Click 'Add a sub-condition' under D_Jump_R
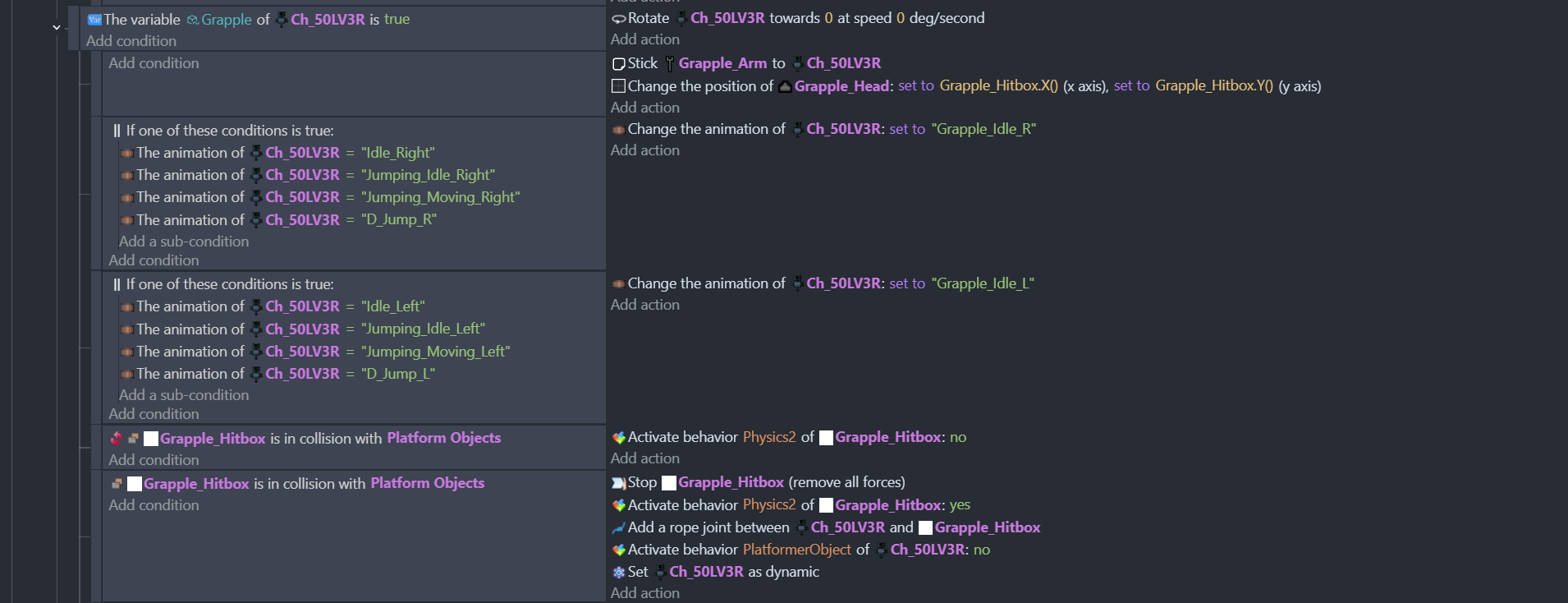 click(x=184, y=242)
